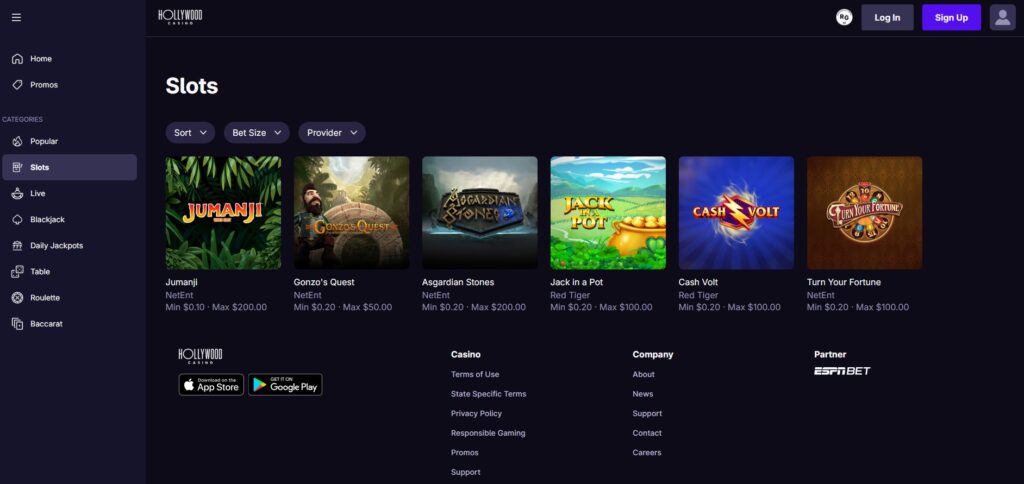This screenshot has height=484, width=1024.
Task: Click the Daily Jackpots icon
Action: coord(18,246)
